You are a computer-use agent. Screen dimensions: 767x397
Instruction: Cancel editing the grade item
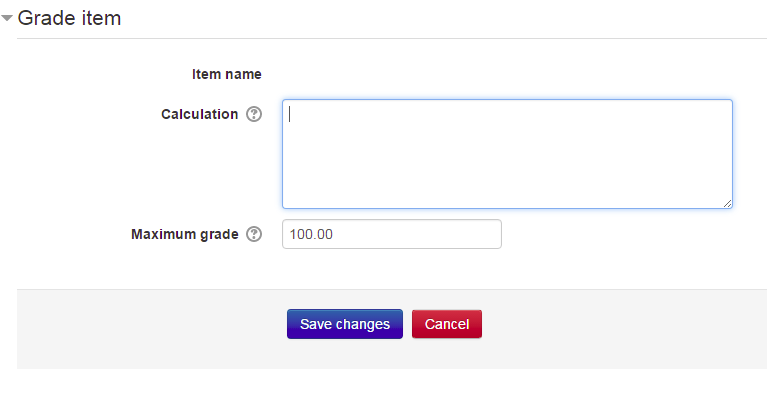coord(447,324)
